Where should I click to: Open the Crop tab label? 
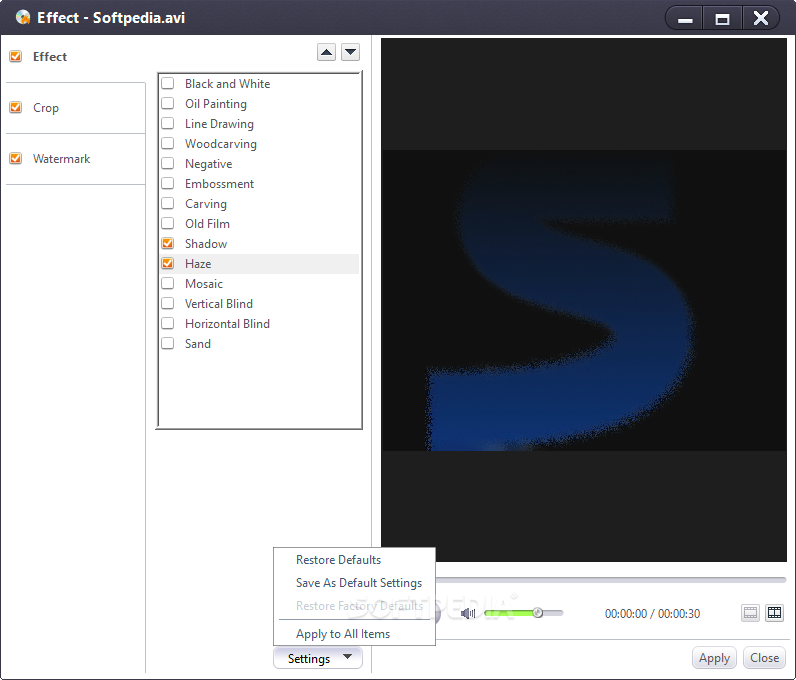(46, 108)
